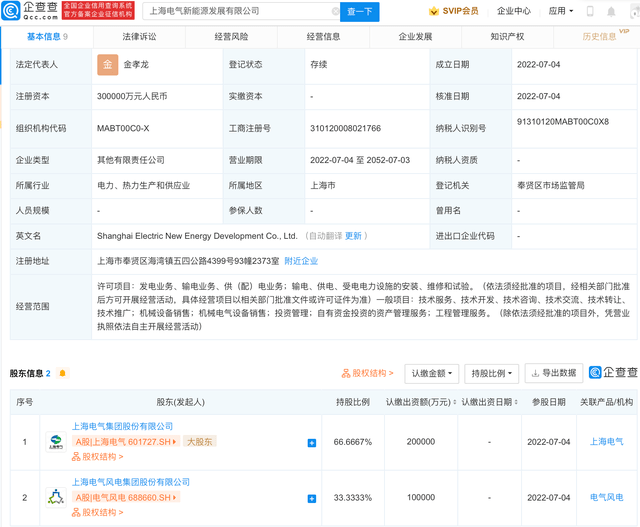Click taxpayer ID 91310120MABT00C0X8

coord(563,122)
